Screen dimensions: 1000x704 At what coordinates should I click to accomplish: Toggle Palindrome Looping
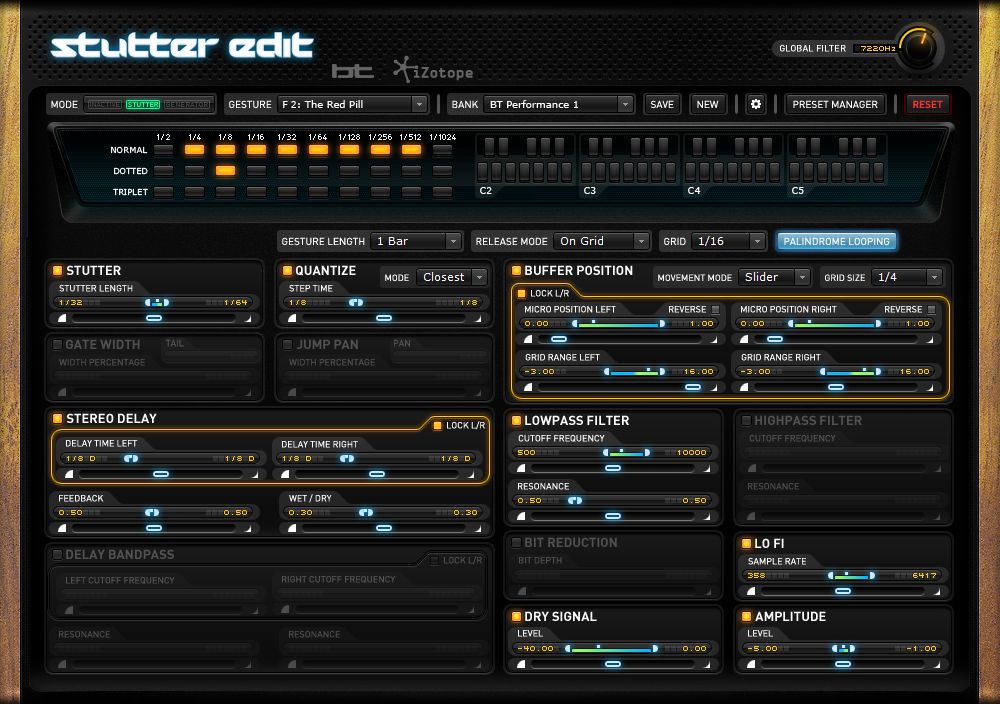[836, 241]
